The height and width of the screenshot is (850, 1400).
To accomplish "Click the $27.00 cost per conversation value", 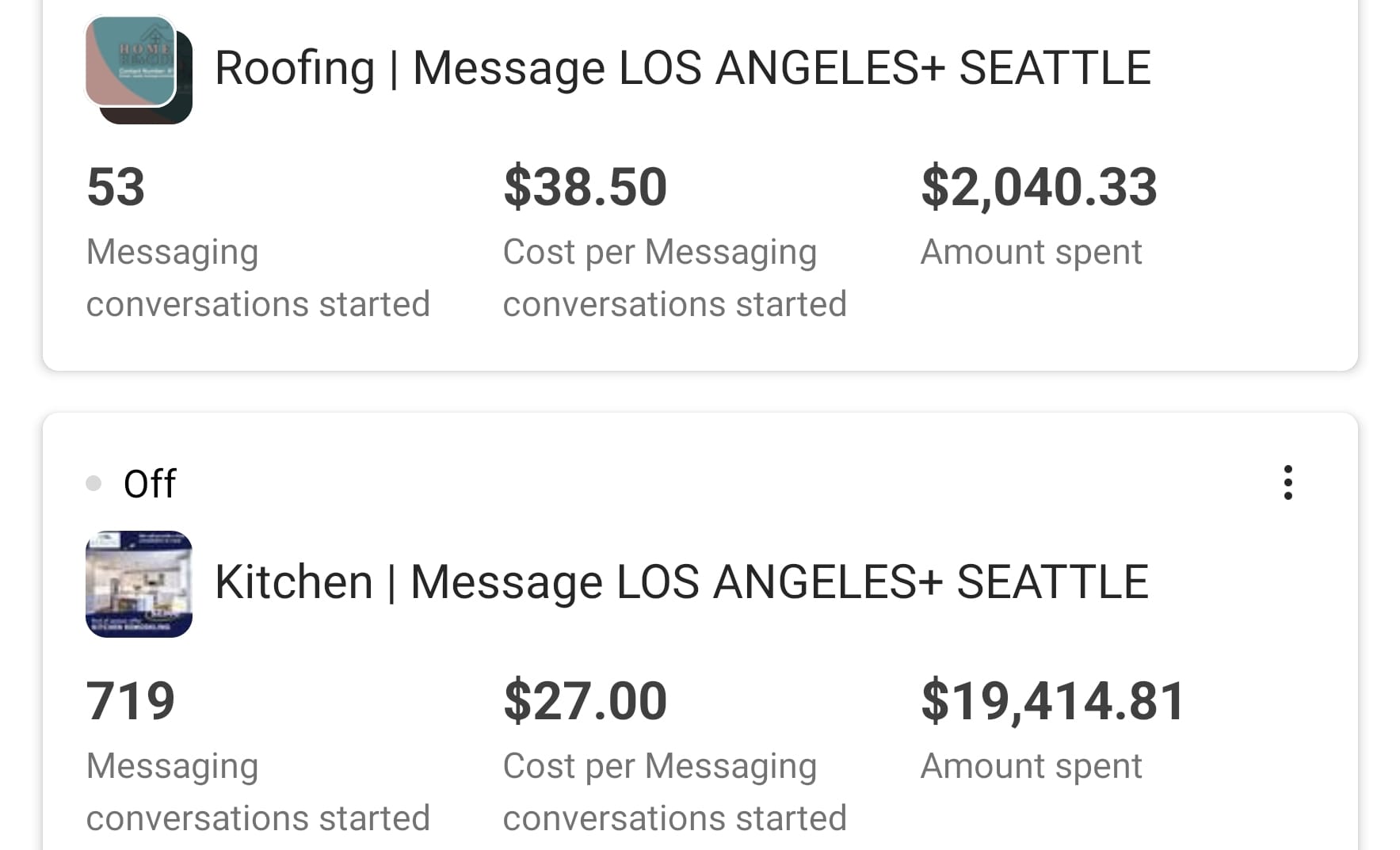I will 585,701.
